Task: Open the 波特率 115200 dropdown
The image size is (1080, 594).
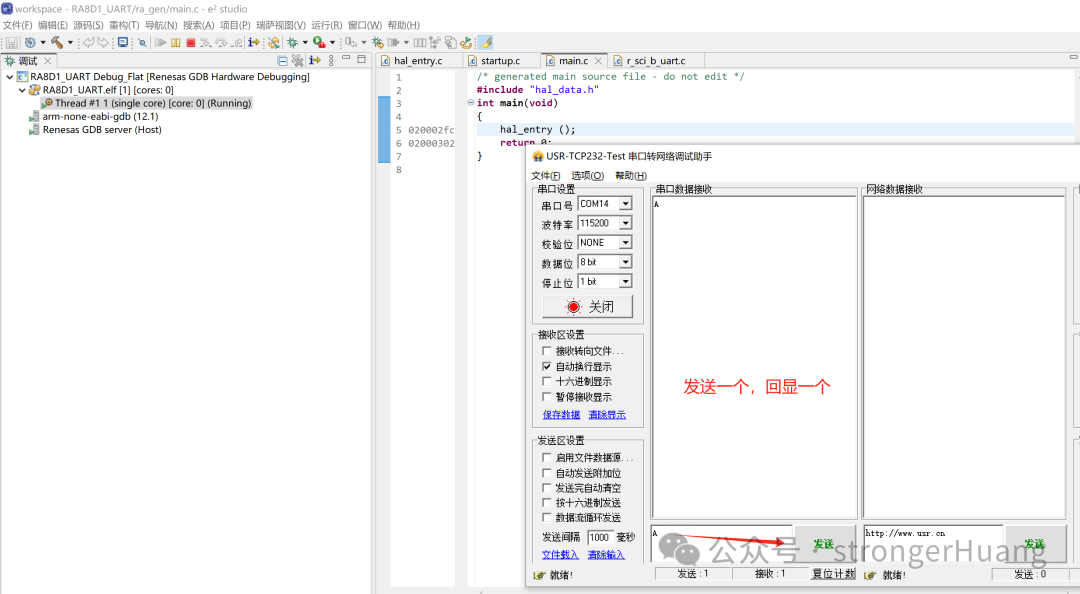Action: click(x=625, y=223)
